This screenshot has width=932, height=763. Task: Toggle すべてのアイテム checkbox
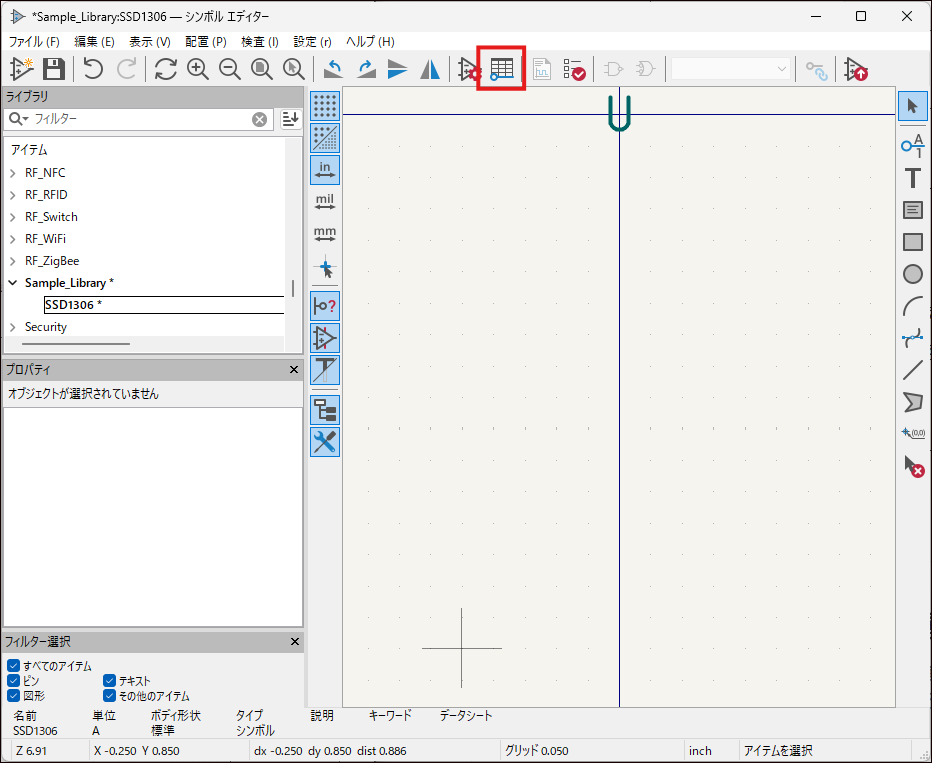tap(13, 666)
